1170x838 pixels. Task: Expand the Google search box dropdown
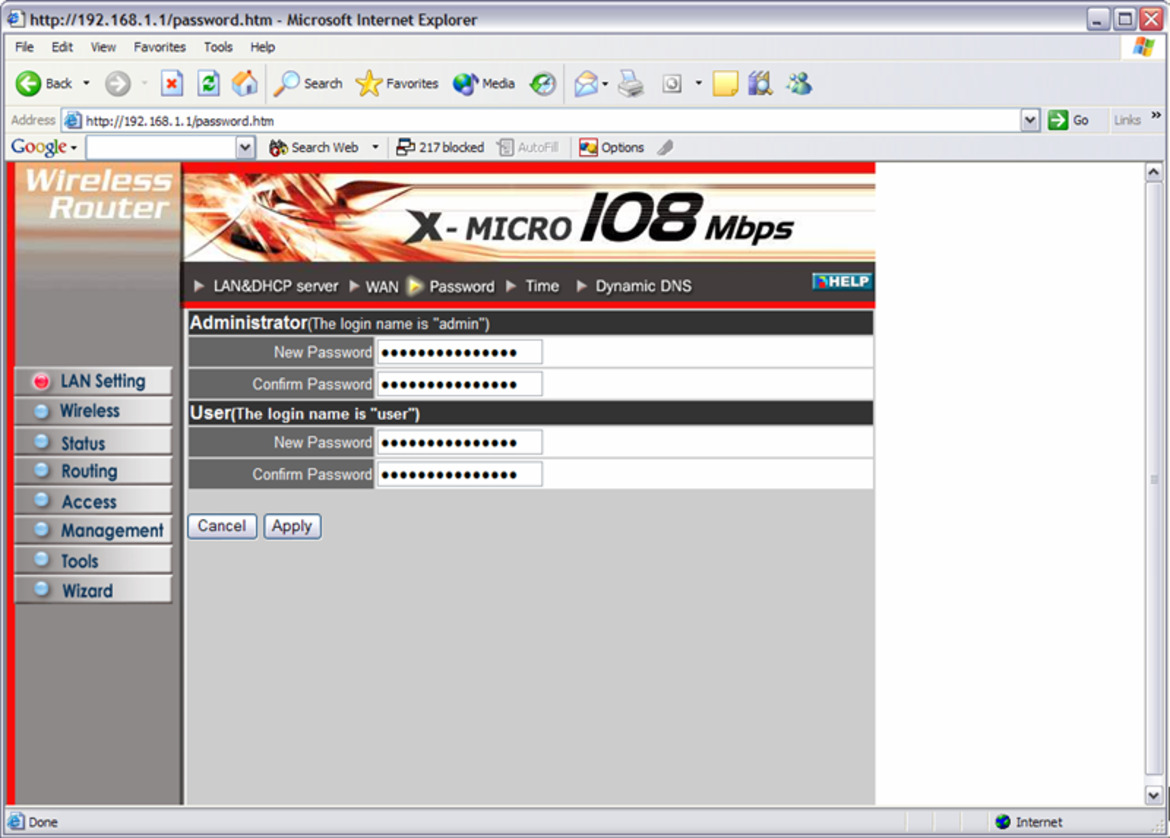click(245, 148)
